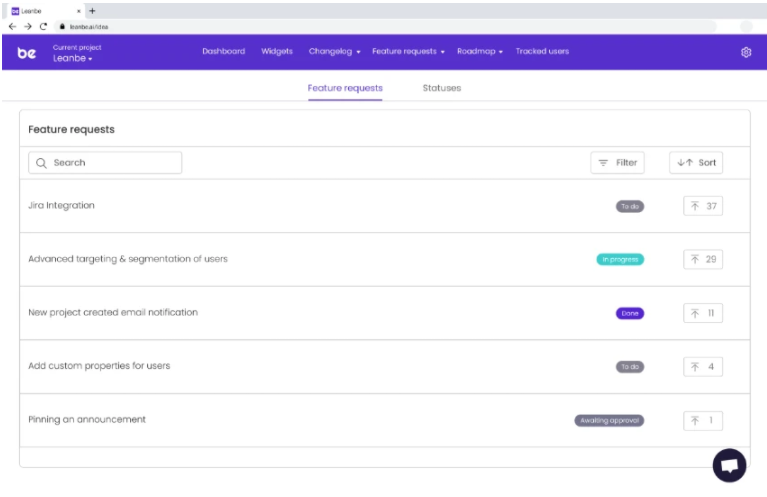
Task: Click the browser back arrow
Action: coord(13,26)
